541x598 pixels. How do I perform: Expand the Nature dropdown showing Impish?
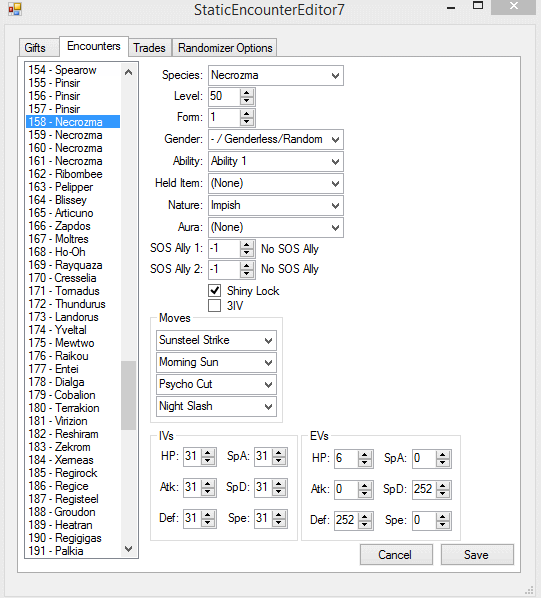point(276,206)
